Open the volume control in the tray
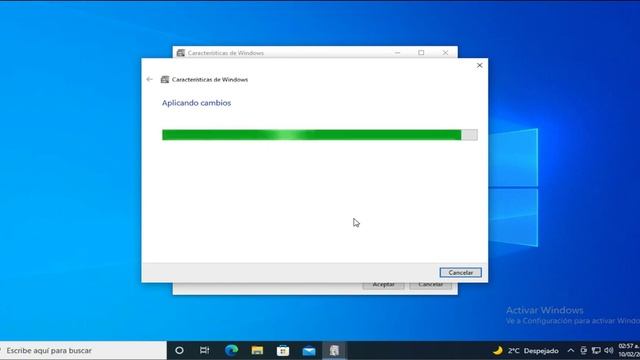 coord(609,350)
